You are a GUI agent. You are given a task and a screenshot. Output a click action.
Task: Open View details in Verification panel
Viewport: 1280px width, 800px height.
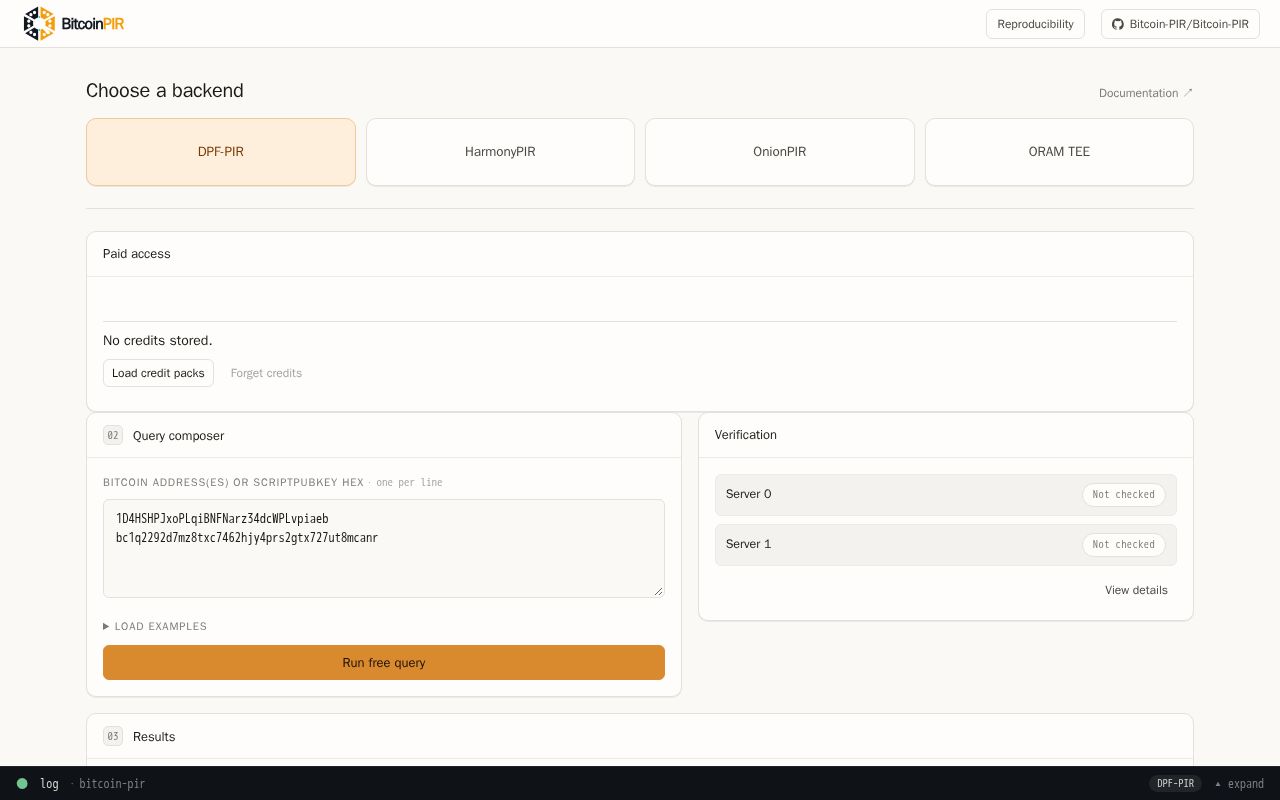point(1136,590)
